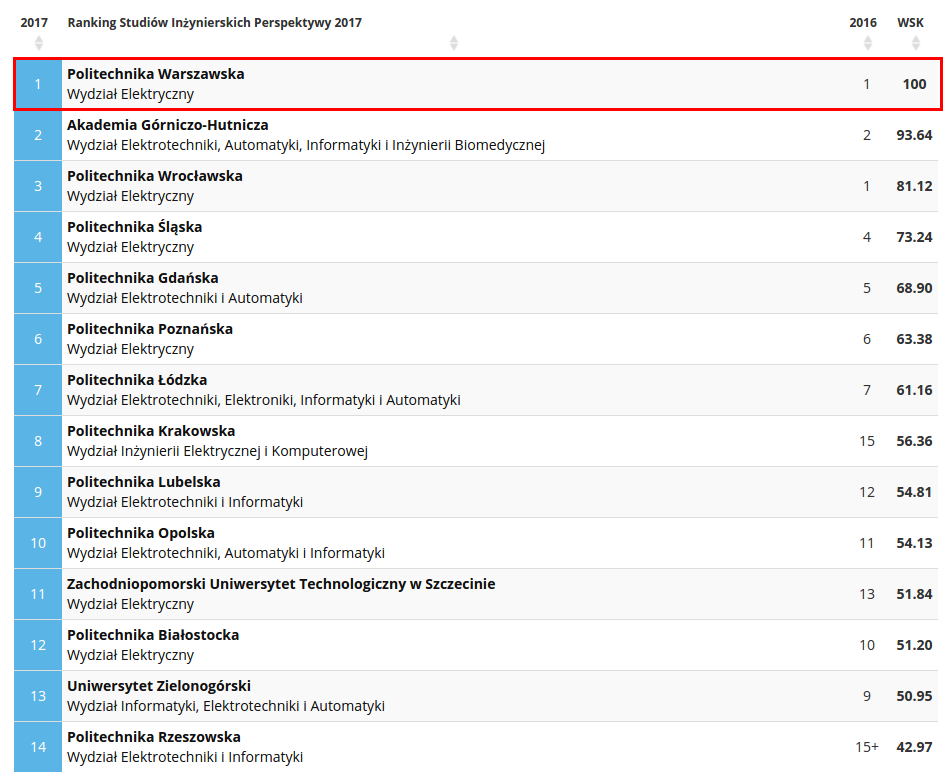Click the WSK score 42.97
Image resolution: width=951 pixels, height=780 pixels.
click(914, 746)
